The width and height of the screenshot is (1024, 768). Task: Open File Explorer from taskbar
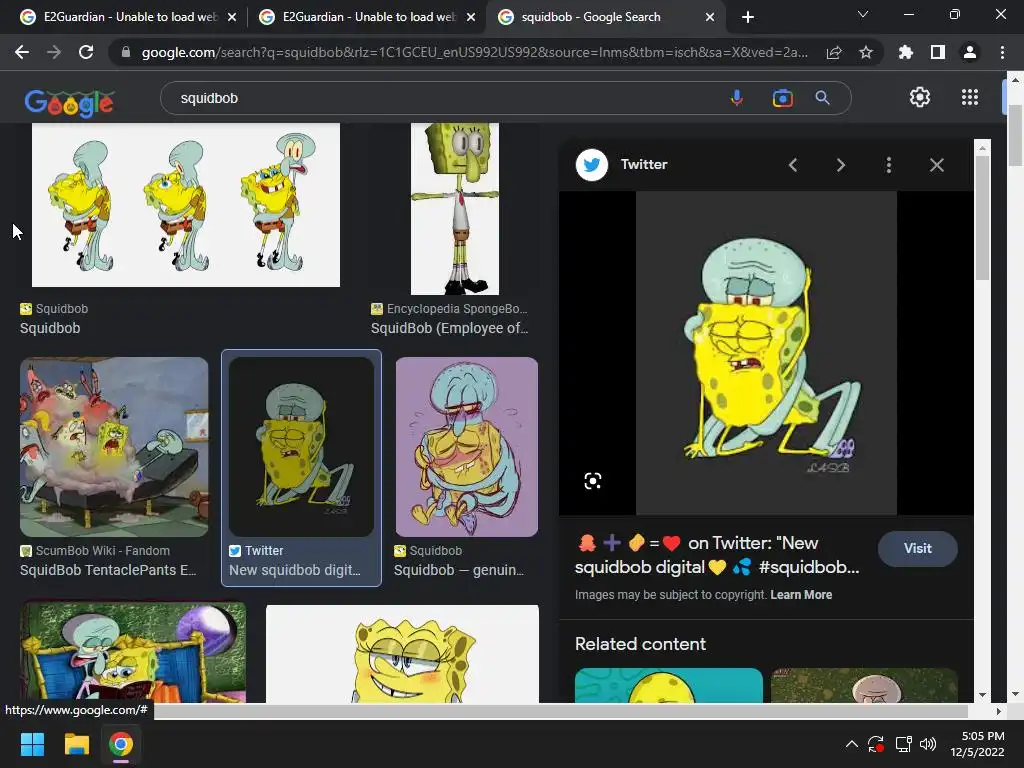pos(76,744)
